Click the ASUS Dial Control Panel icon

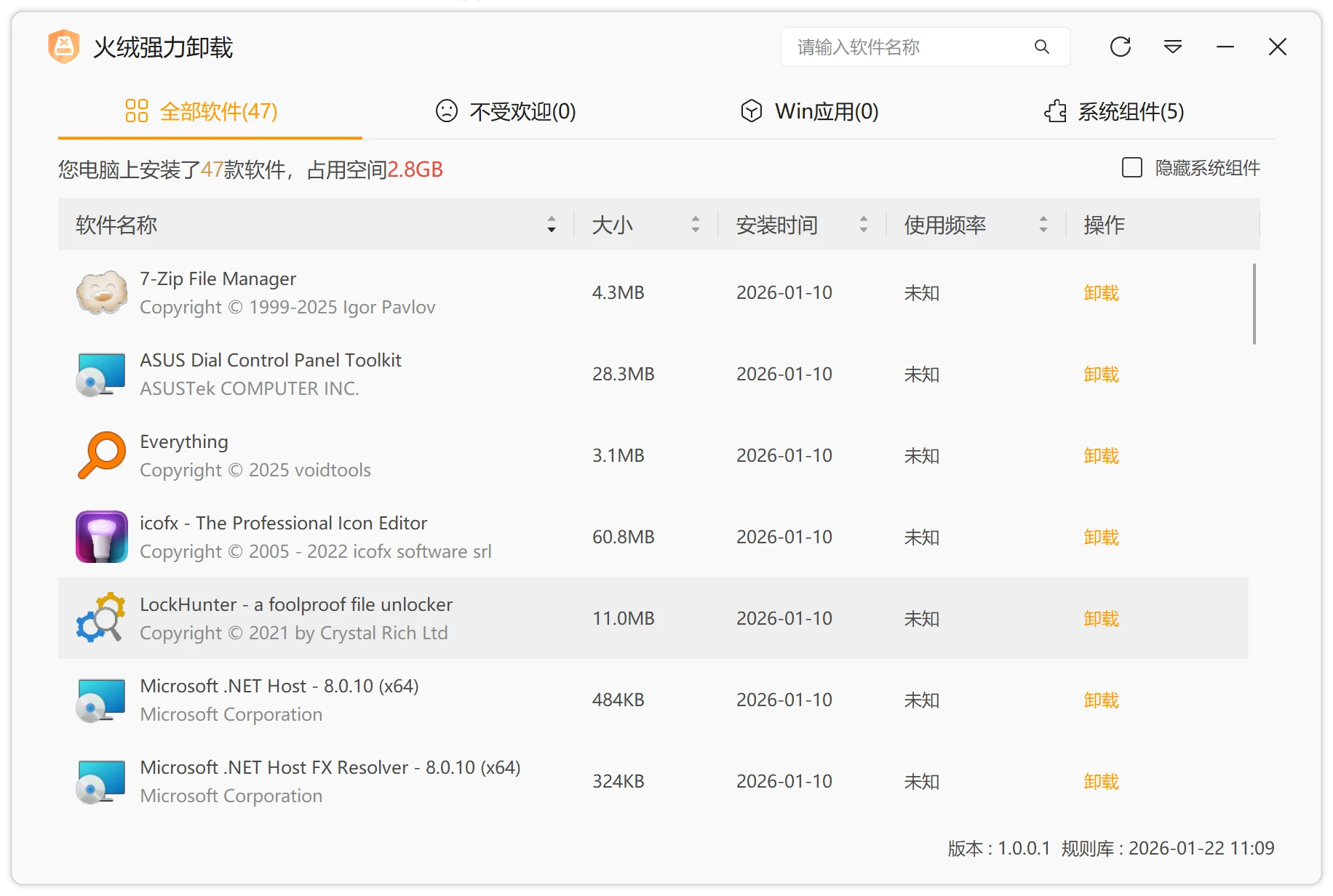[101, 374]
